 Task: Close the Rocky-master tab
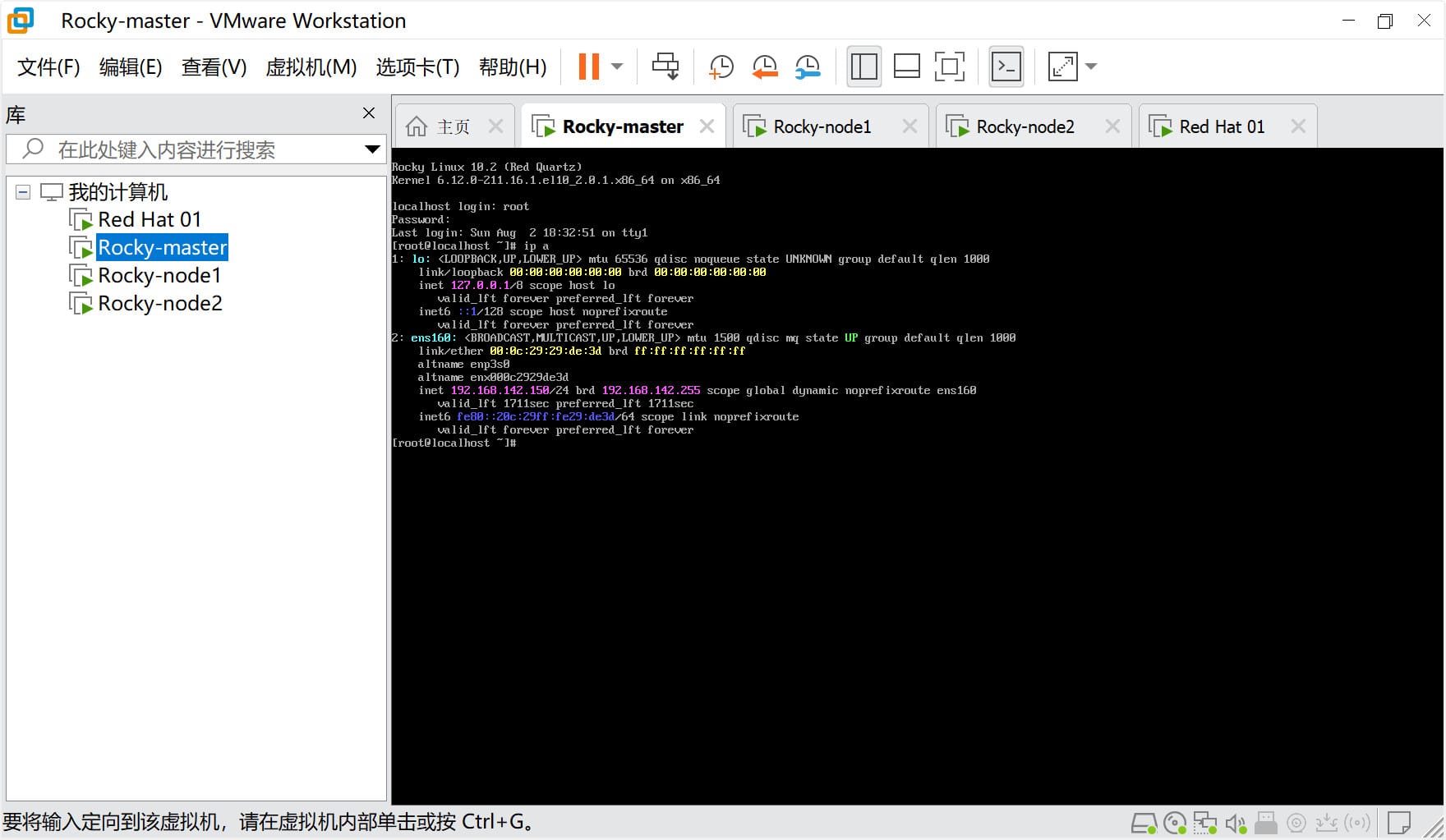pos(707,126)
